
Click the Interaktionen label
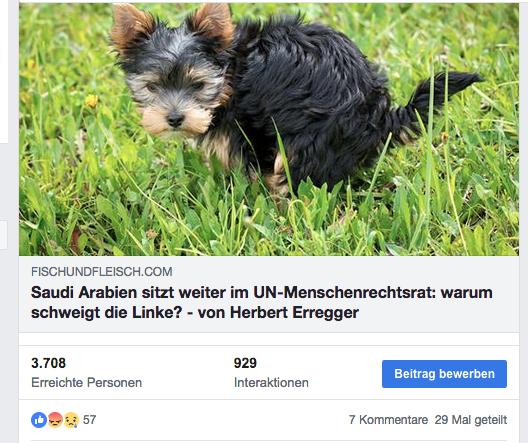click(x=271, y=382)
